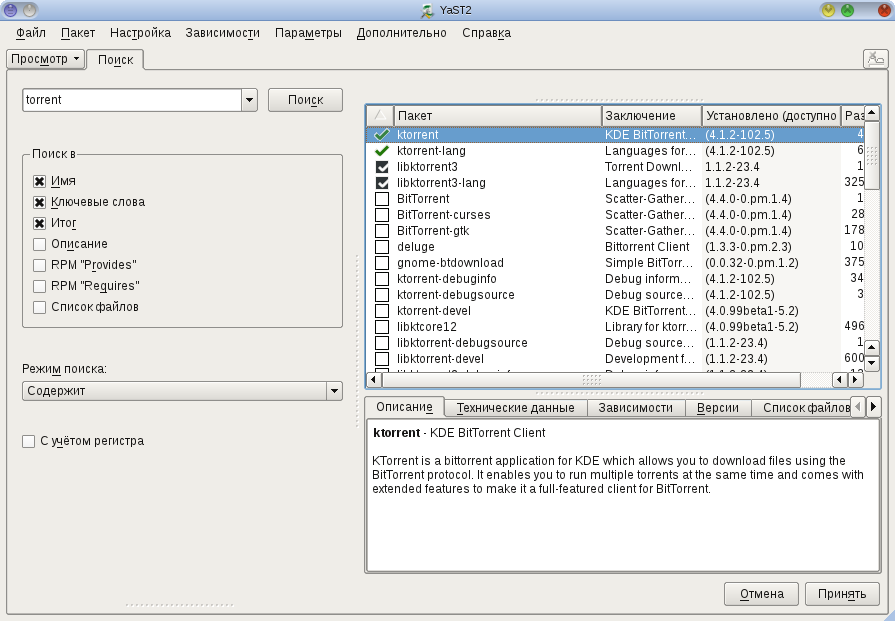Toggle the libktorrent3 package status checkbox
Screen dimensions: 895x621
[382, 167]
